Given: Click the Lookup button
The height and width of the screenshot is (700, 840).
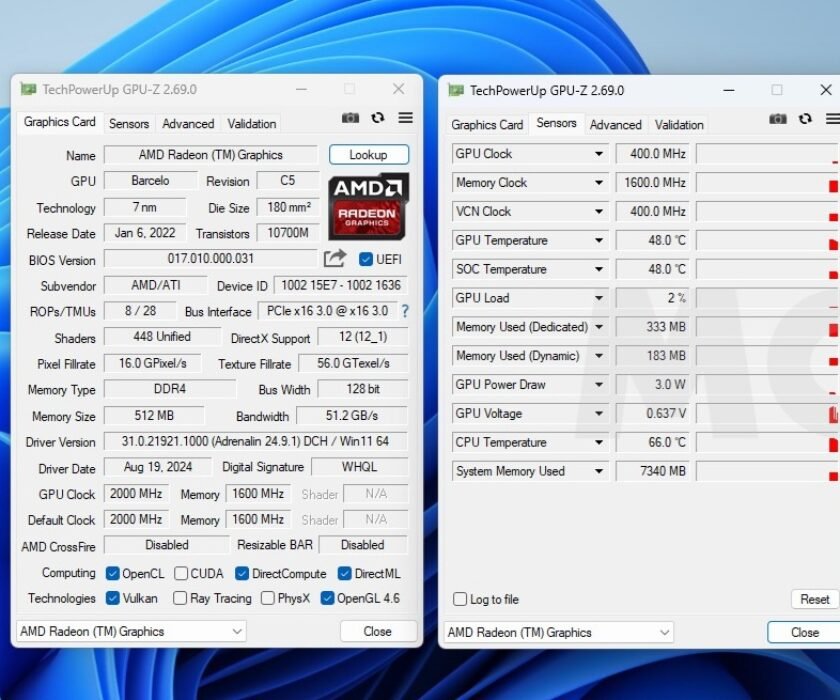Looking at the screenshot, I should click(368, 155).
